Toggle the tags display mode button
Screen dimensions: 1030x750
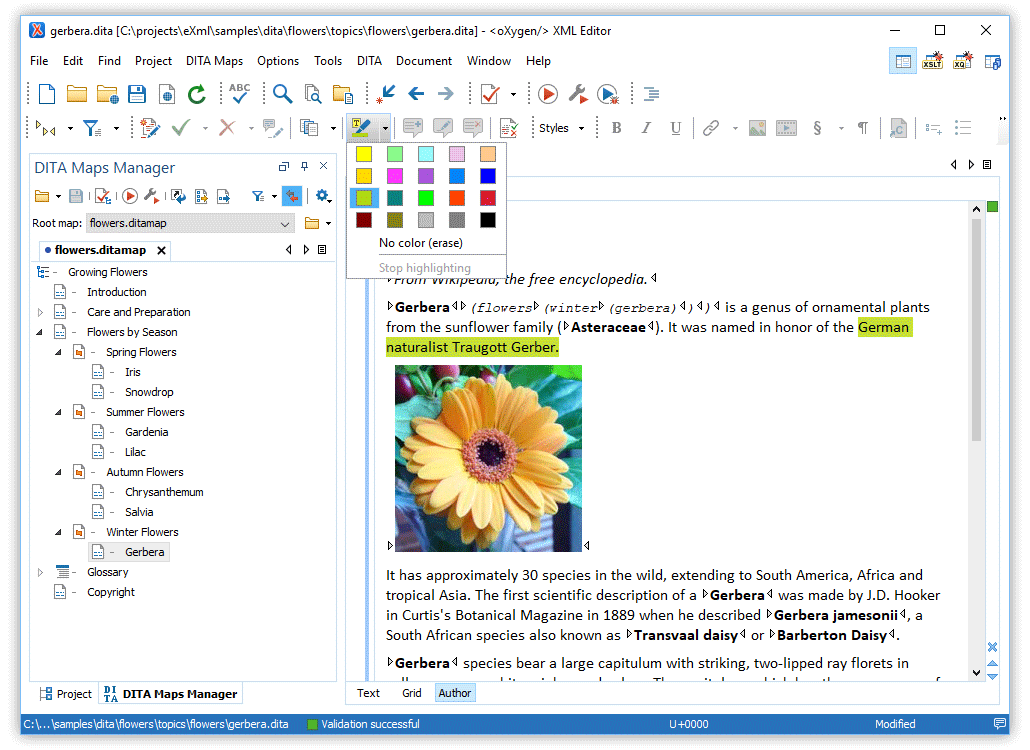coord(46,128)
